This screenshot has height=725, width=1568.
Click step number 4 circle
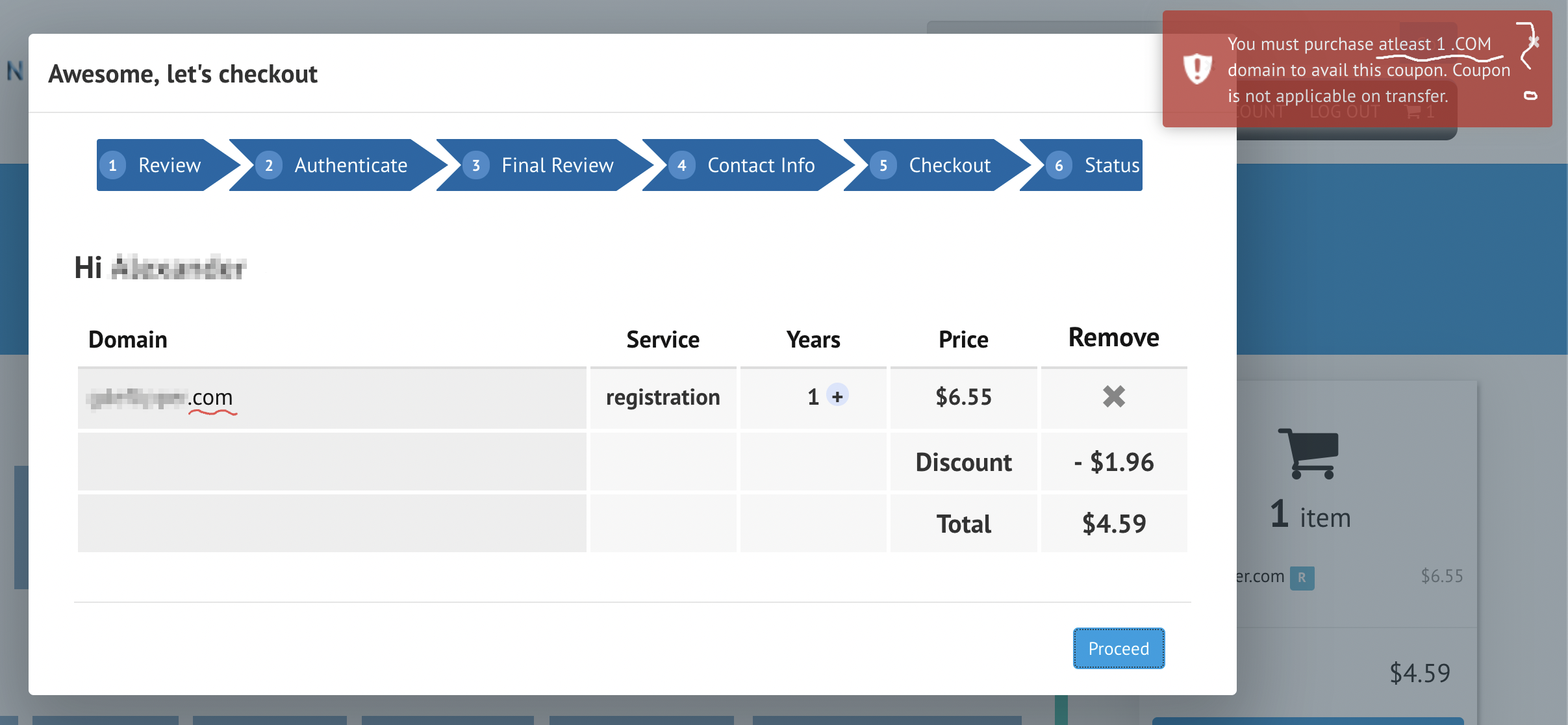(681, 165)
